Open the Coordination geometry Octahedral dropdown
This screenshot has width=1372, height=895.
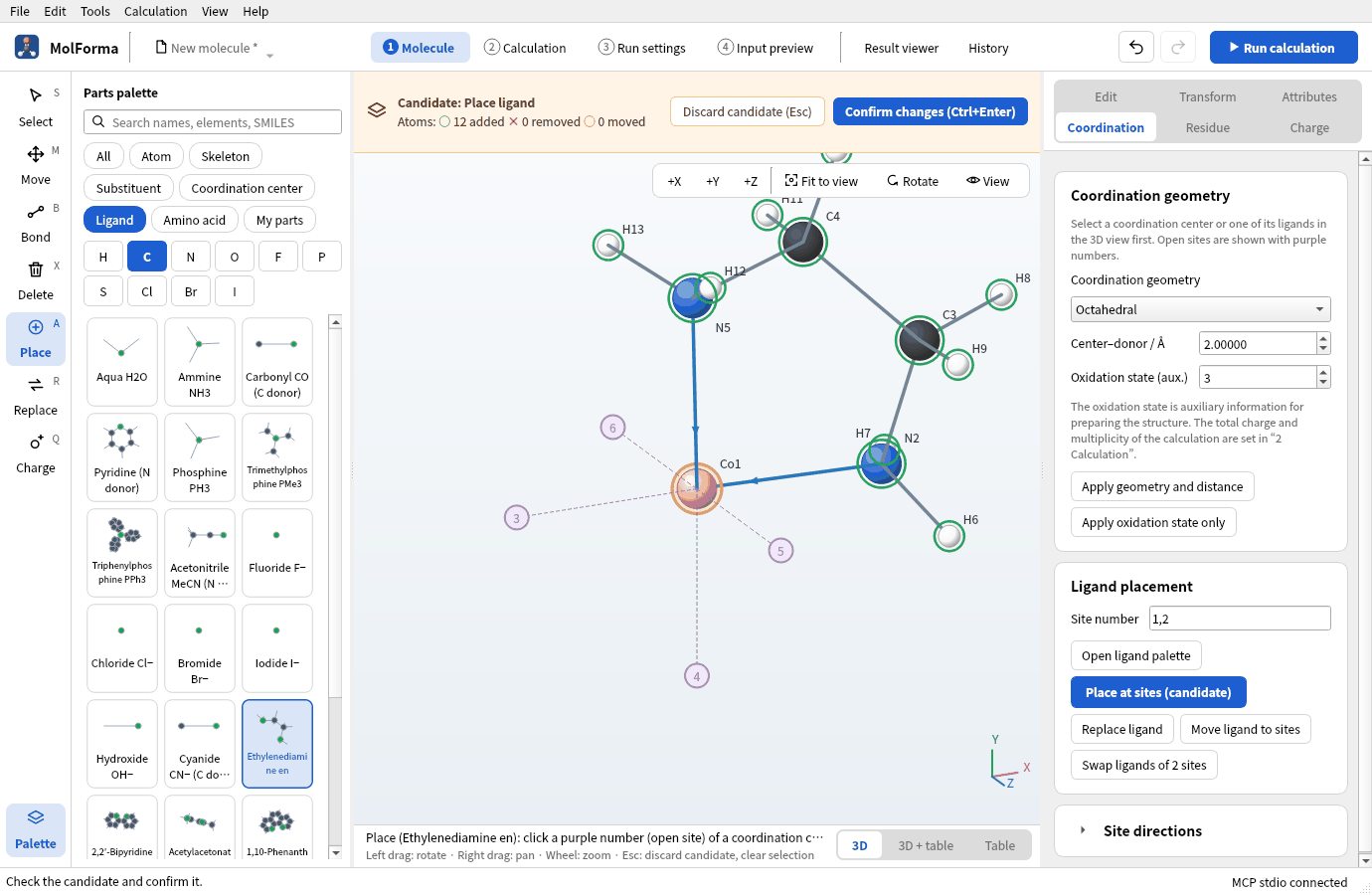1200,309
